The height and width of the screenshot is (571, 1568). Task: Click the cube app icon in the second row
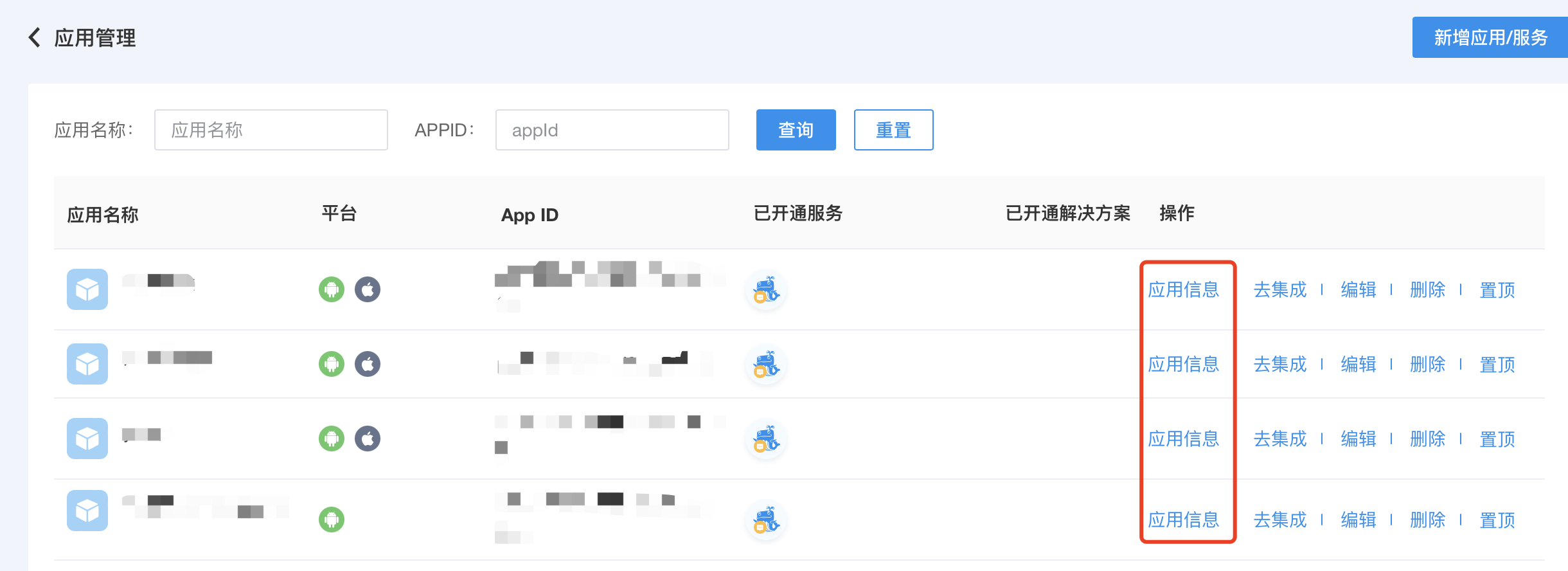[x=87, y=364]
